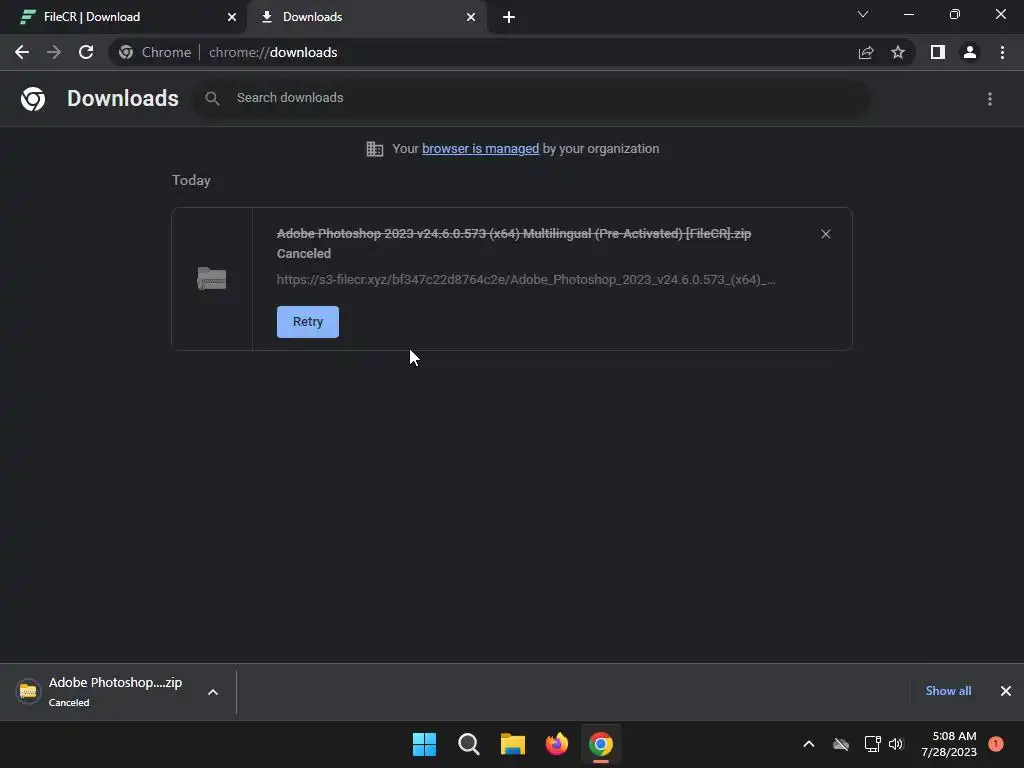
Task: Close the FileCR Download tab
Action: (232, 17)
